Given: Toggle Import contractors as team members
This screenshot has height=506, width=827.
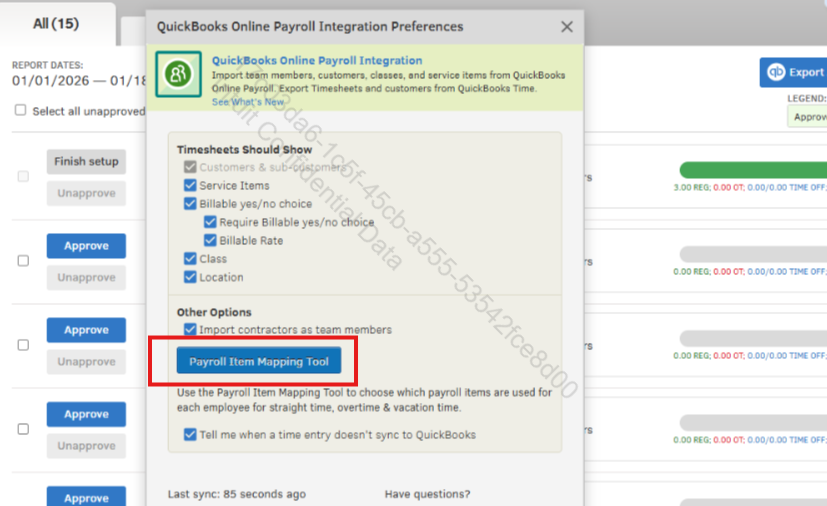Looking at the screenshot, I should [x=190, y=329].
